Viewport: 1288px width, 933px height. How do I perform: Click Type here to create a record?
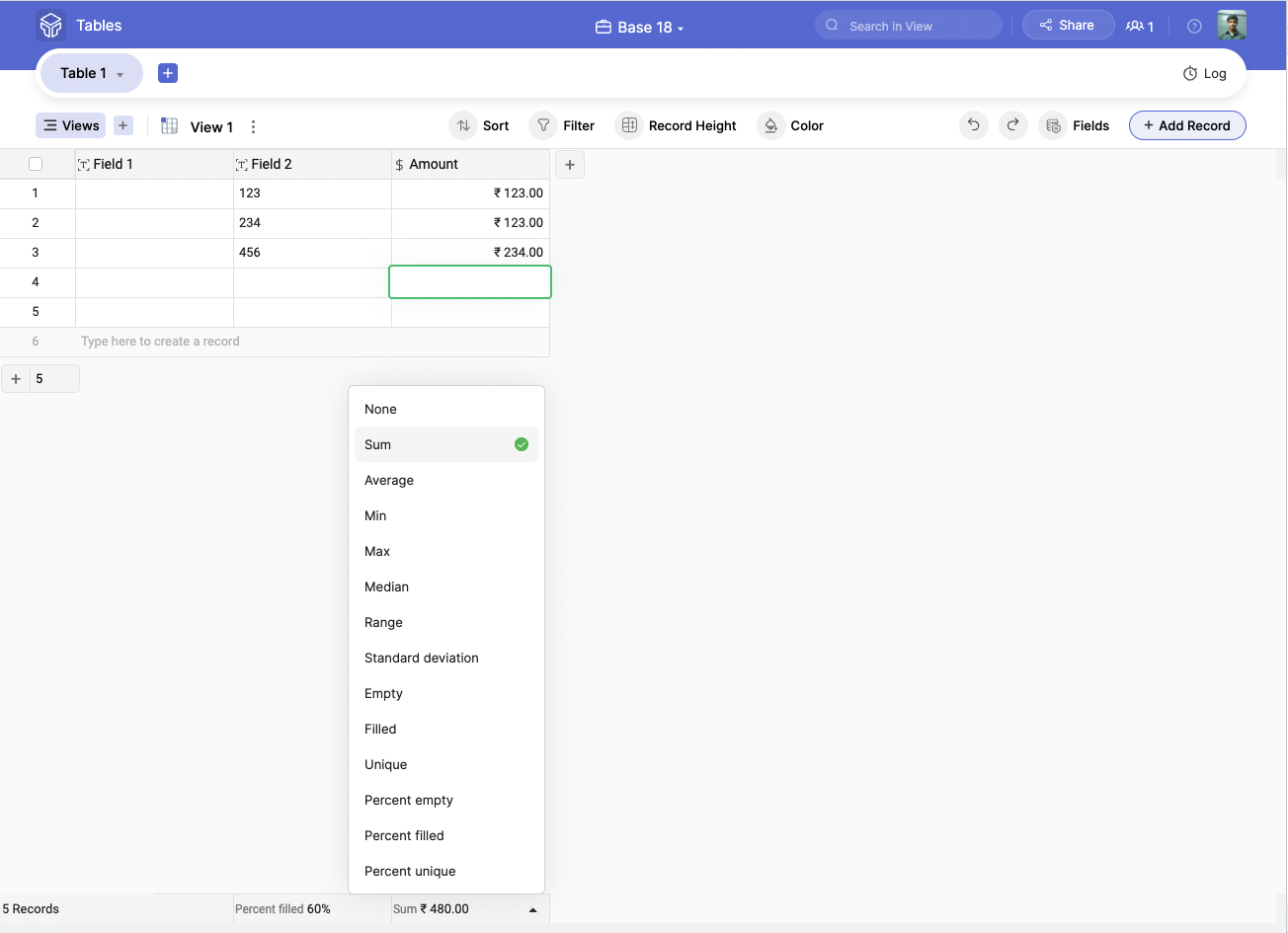(x=160, y=342)
